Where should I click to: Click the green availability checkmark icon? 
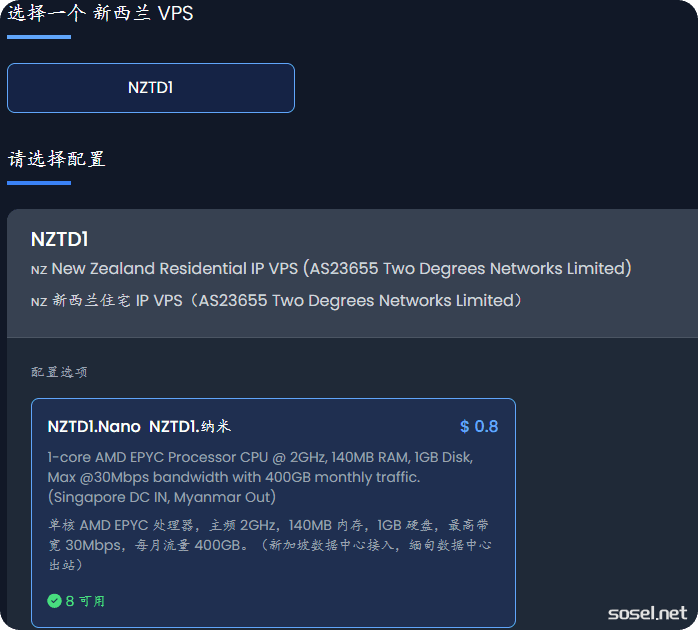click(x=54, y=601)
